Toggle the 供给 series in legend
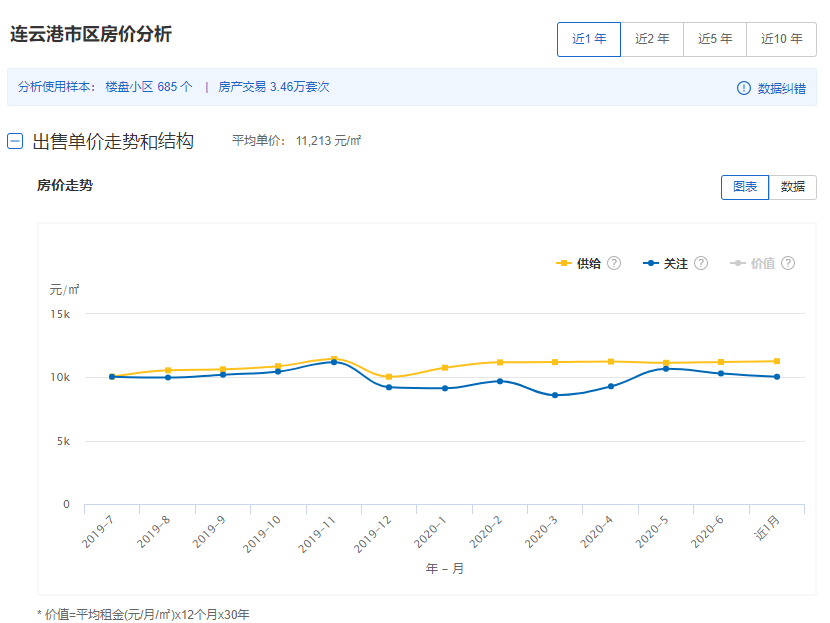Screen dimensions: 830x623 pyautogui.click(x=579, y=263)
